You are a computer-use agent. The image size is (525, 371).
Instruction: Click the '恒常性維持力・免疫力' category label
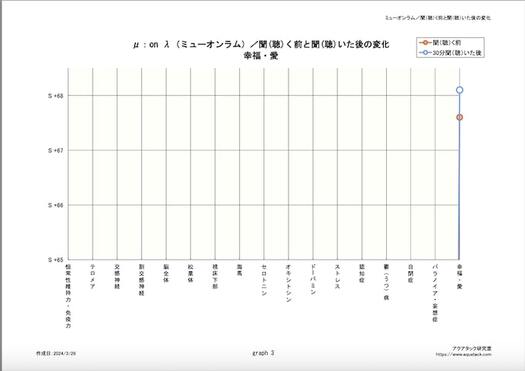click(x=68, y=296)
